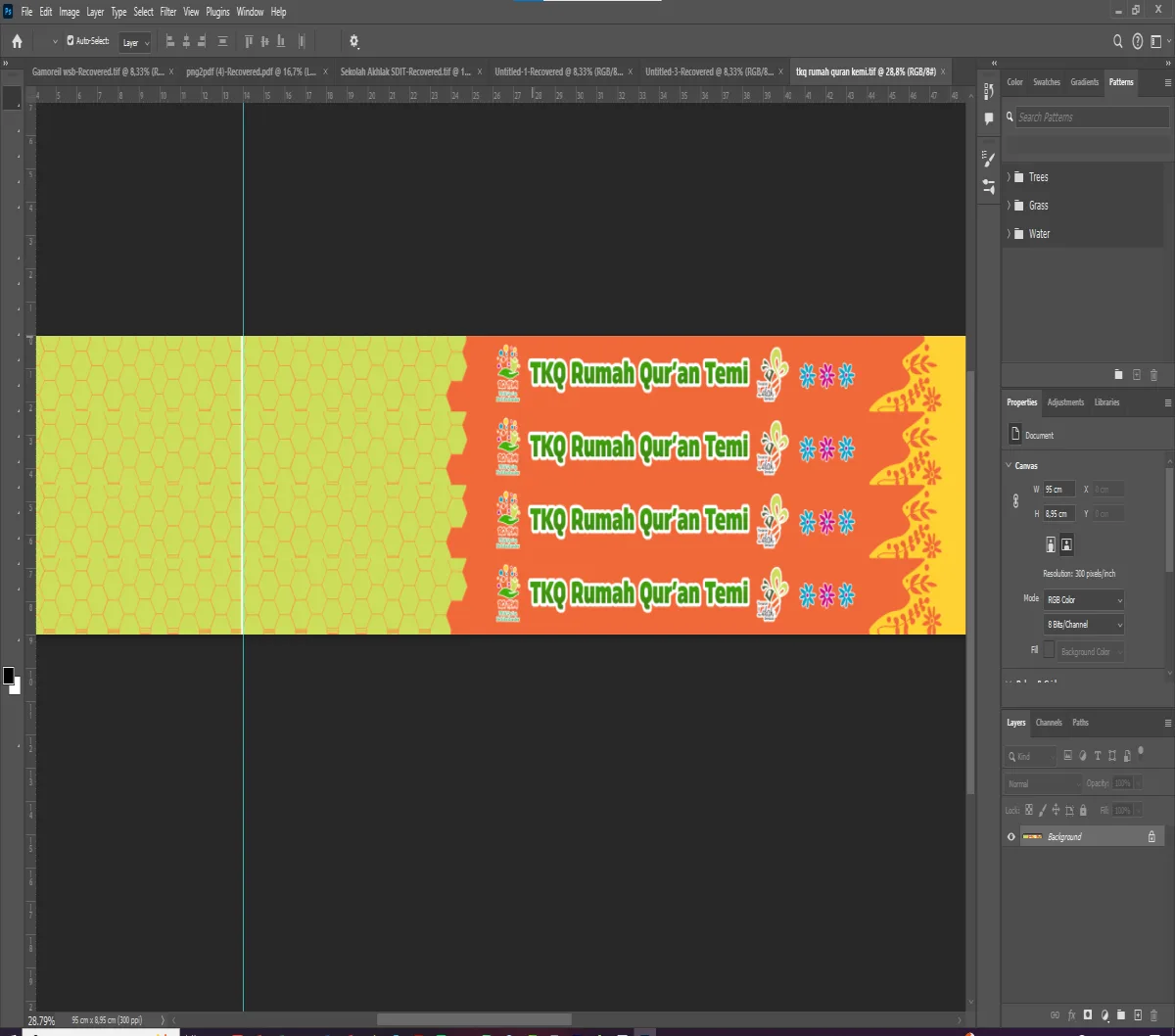Open the Kind layer filter dropdown
Screen dimensions: 1175x1036
[x=1031, y=756]
